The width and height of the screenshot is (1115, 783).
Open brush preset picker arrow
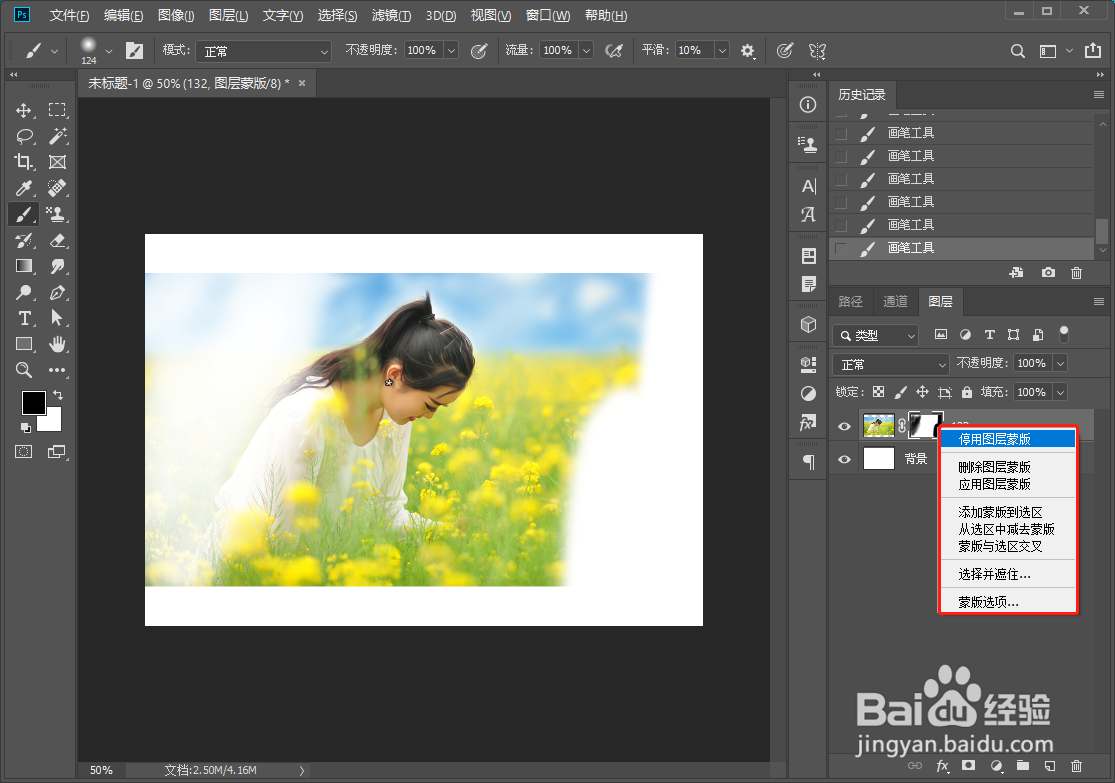tap(109, 51)
